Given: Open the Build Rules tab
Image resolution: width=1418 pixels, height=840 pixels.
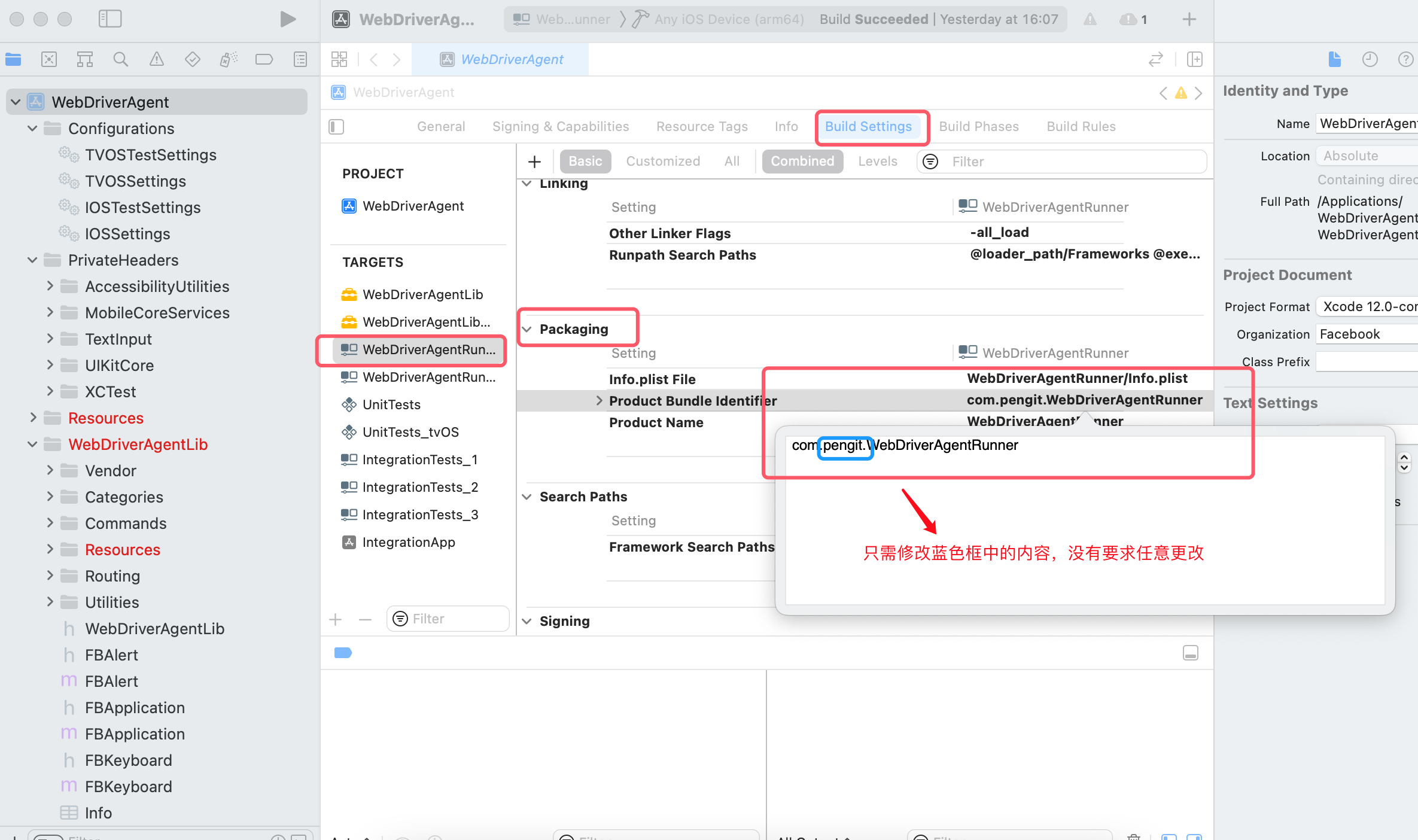Looking at the screenshot, I should [1081, 127].
